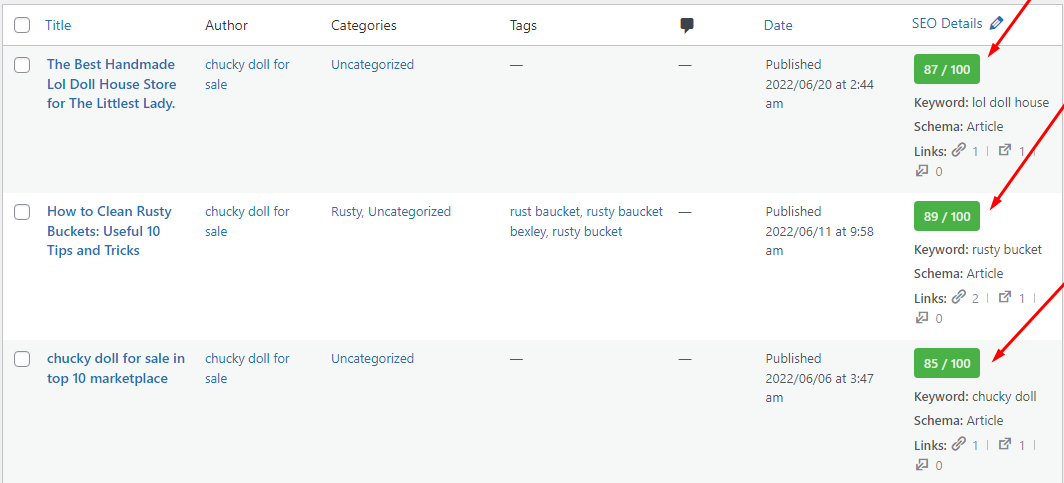The height and width of the screenshot is (483, 1064).
Task: Sort posts by Title column header
Action: [58, 25]
